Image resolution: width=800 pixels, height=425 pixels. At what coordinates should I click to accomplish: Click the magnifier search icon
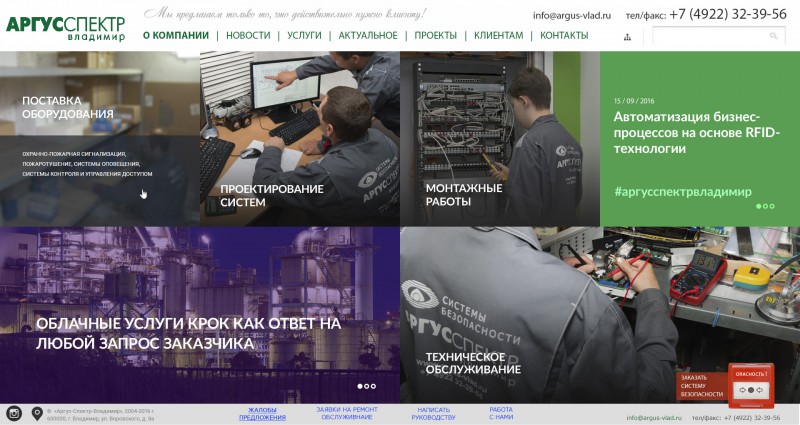773,36
